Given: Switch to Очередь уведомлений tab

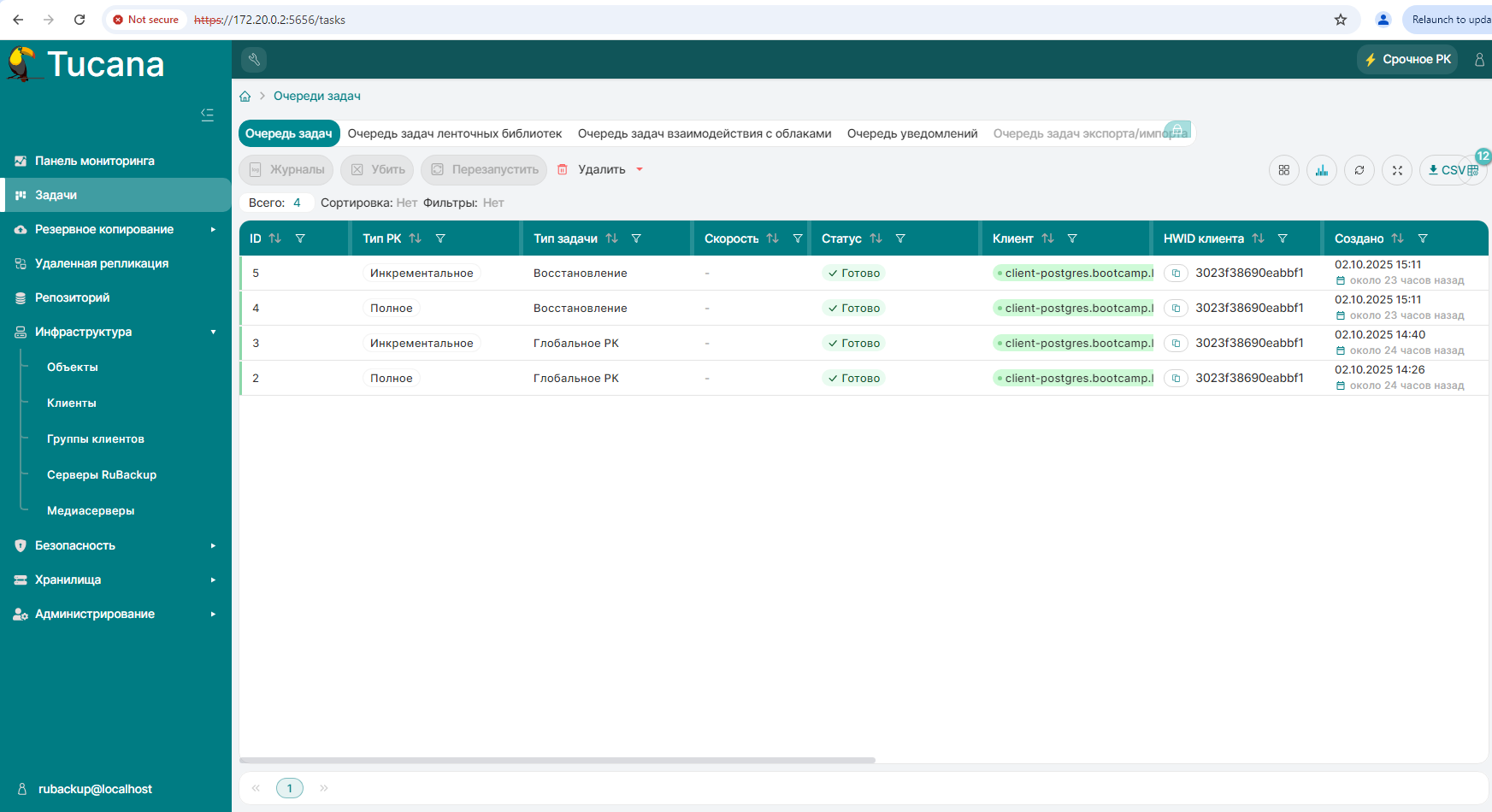Looking at the screenshot, I should click(x=911, y=133).
